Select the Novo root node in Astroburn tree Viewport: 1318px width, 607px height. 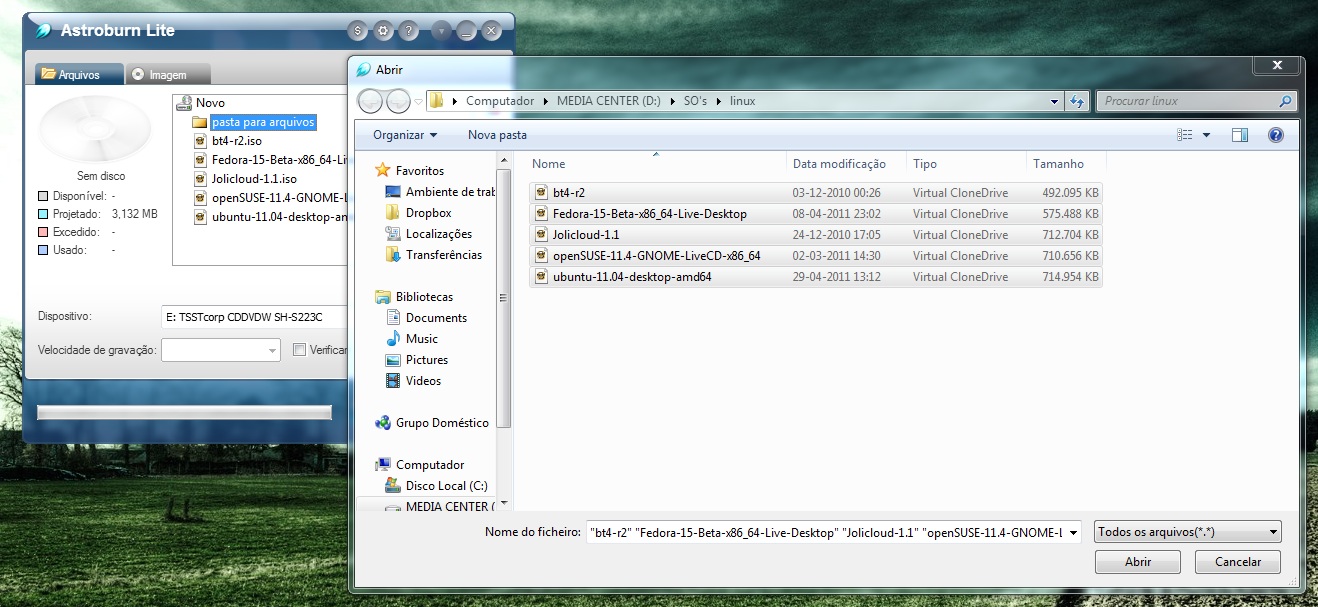tap(210, 103)
